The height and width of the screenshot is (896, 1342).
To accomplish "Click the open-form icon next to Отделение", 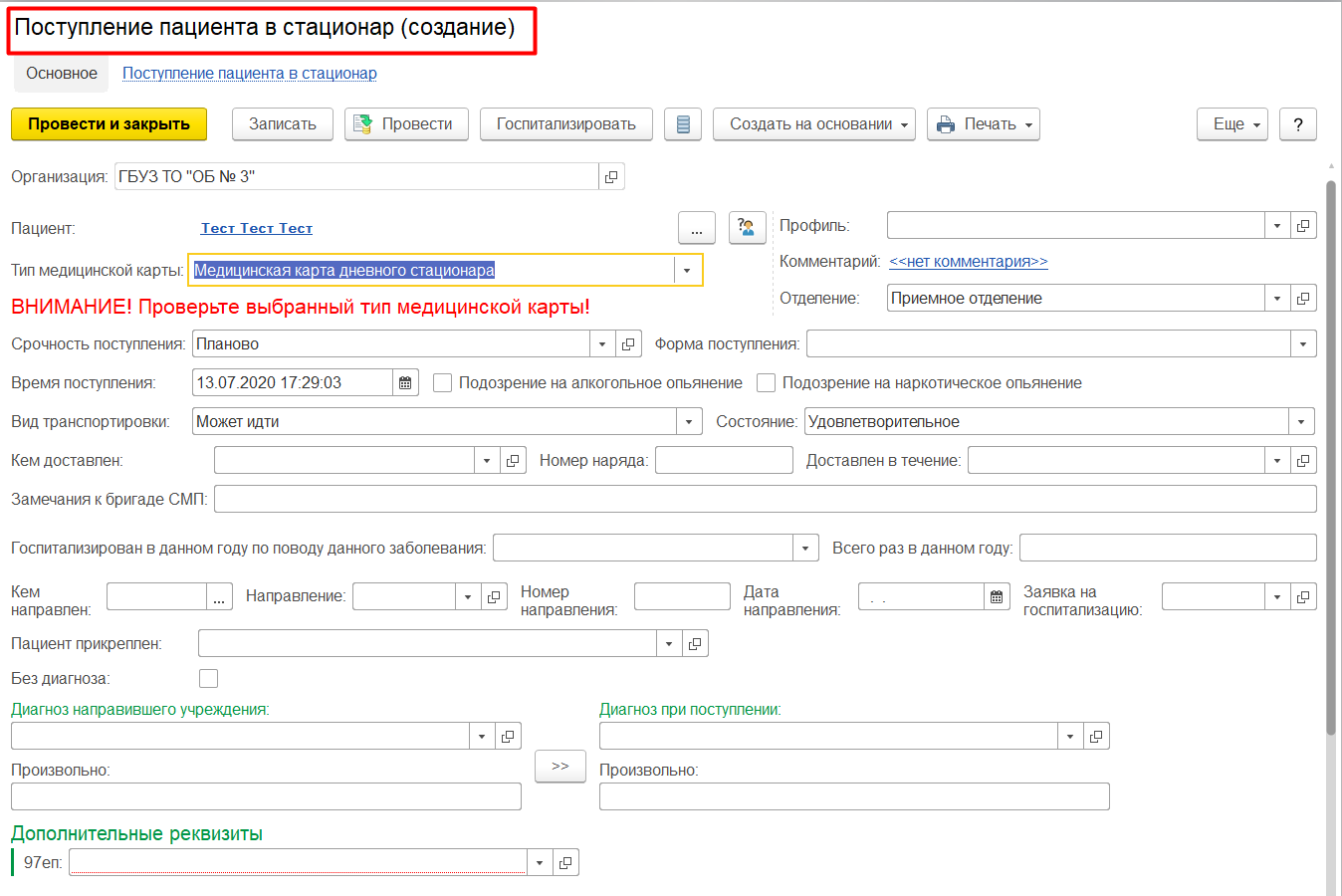I will pyautogui.click(x=1303, y=299).
